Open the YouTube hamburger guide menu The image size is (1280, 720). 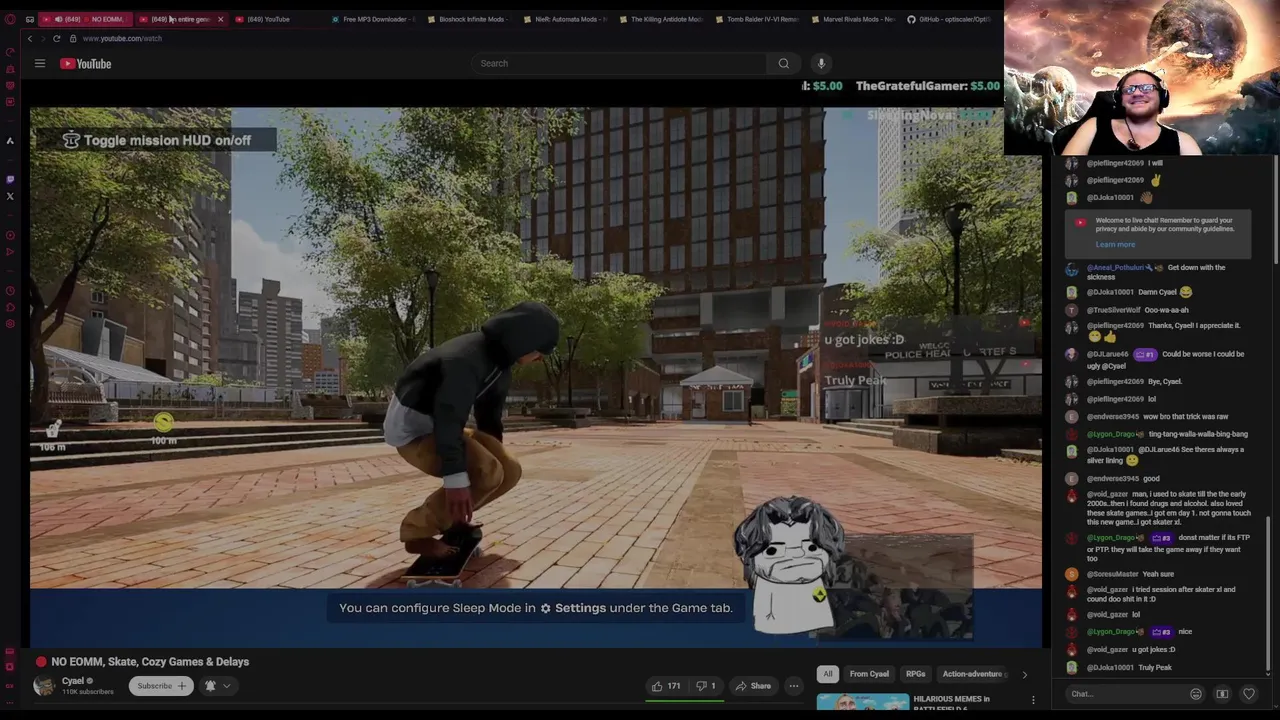[x=40, y=63]
